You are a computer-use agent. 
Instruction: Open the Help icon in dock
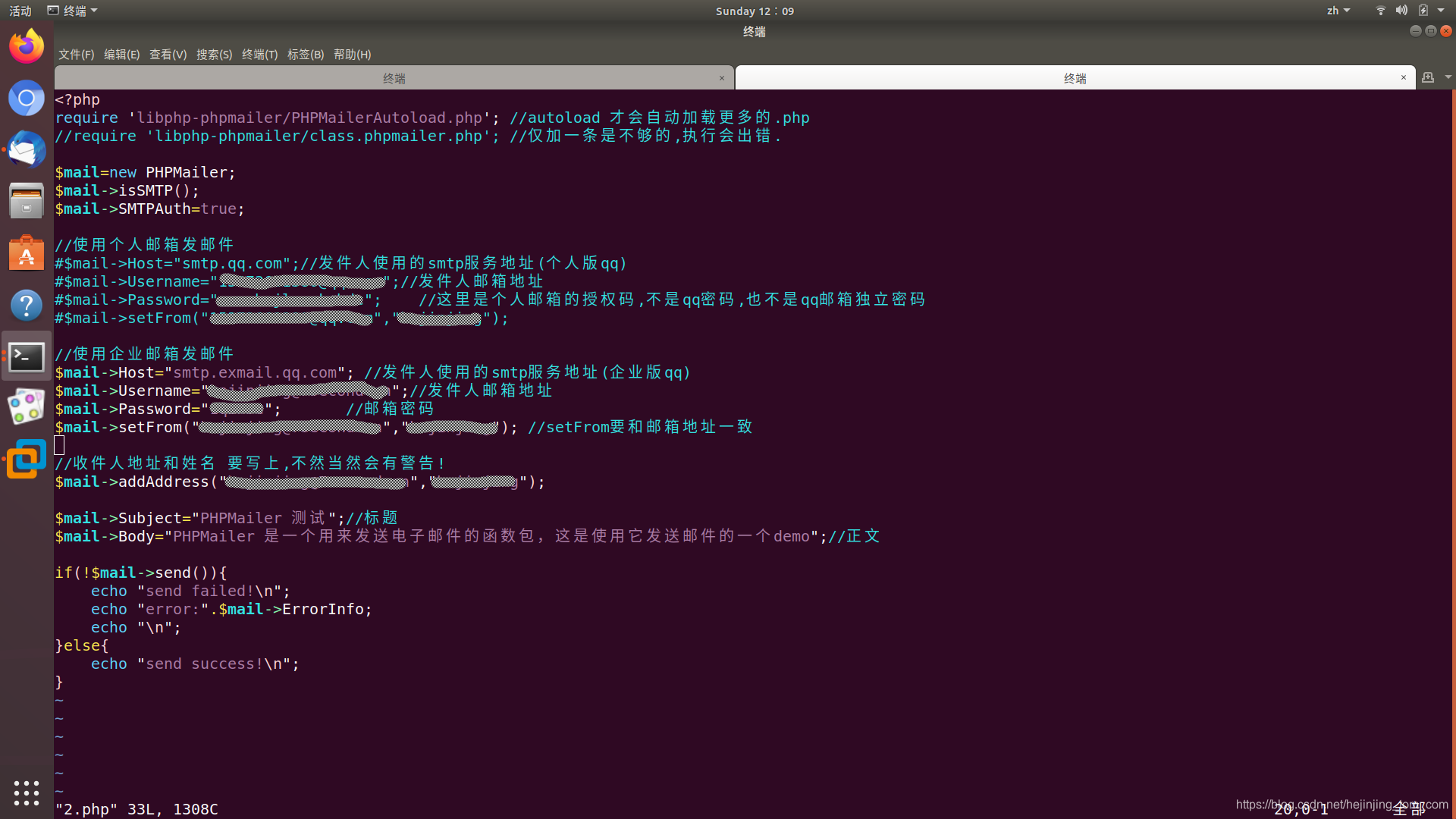[x=27, y=305]
